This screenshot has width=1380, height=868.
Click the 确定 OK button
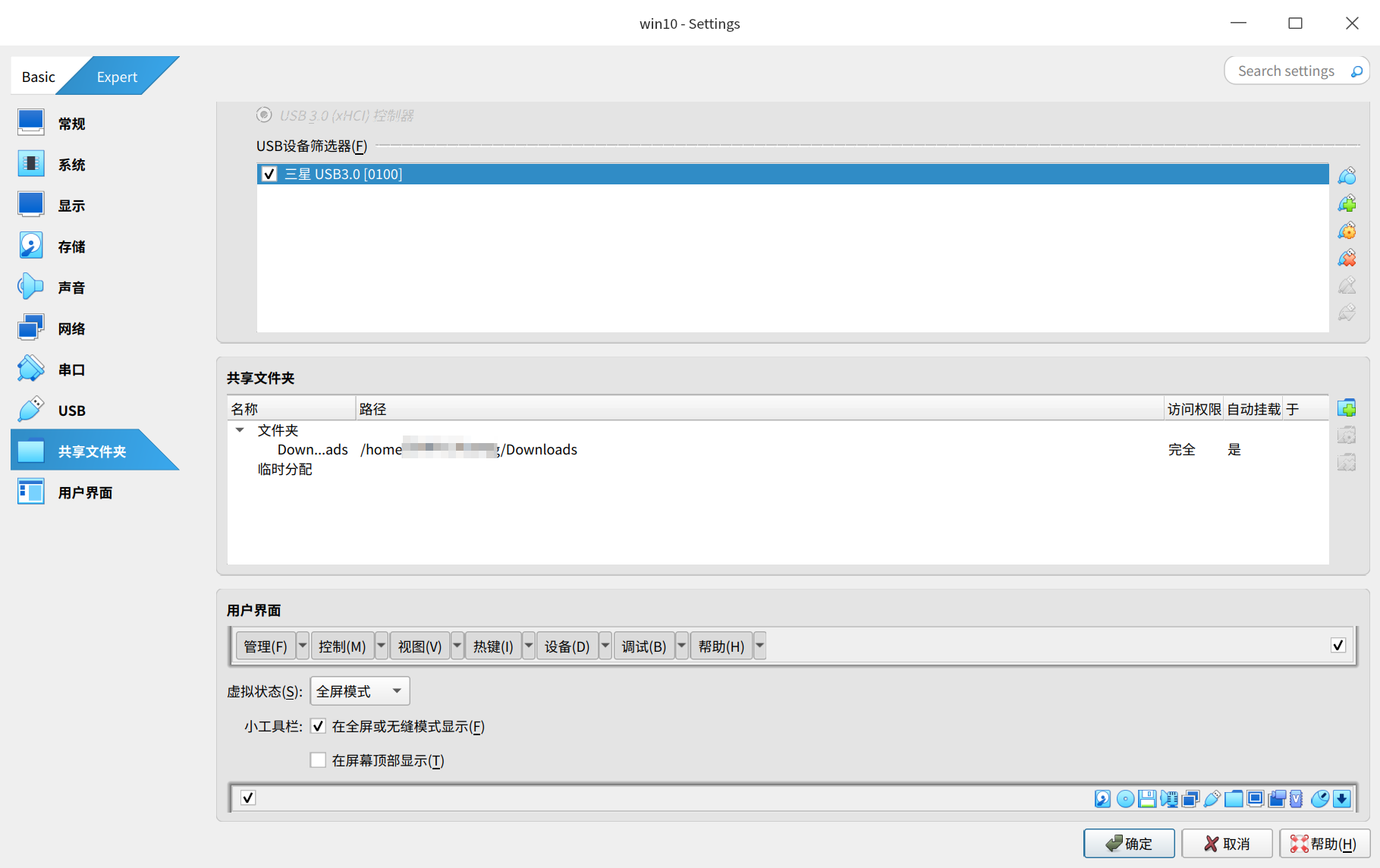1129,843
